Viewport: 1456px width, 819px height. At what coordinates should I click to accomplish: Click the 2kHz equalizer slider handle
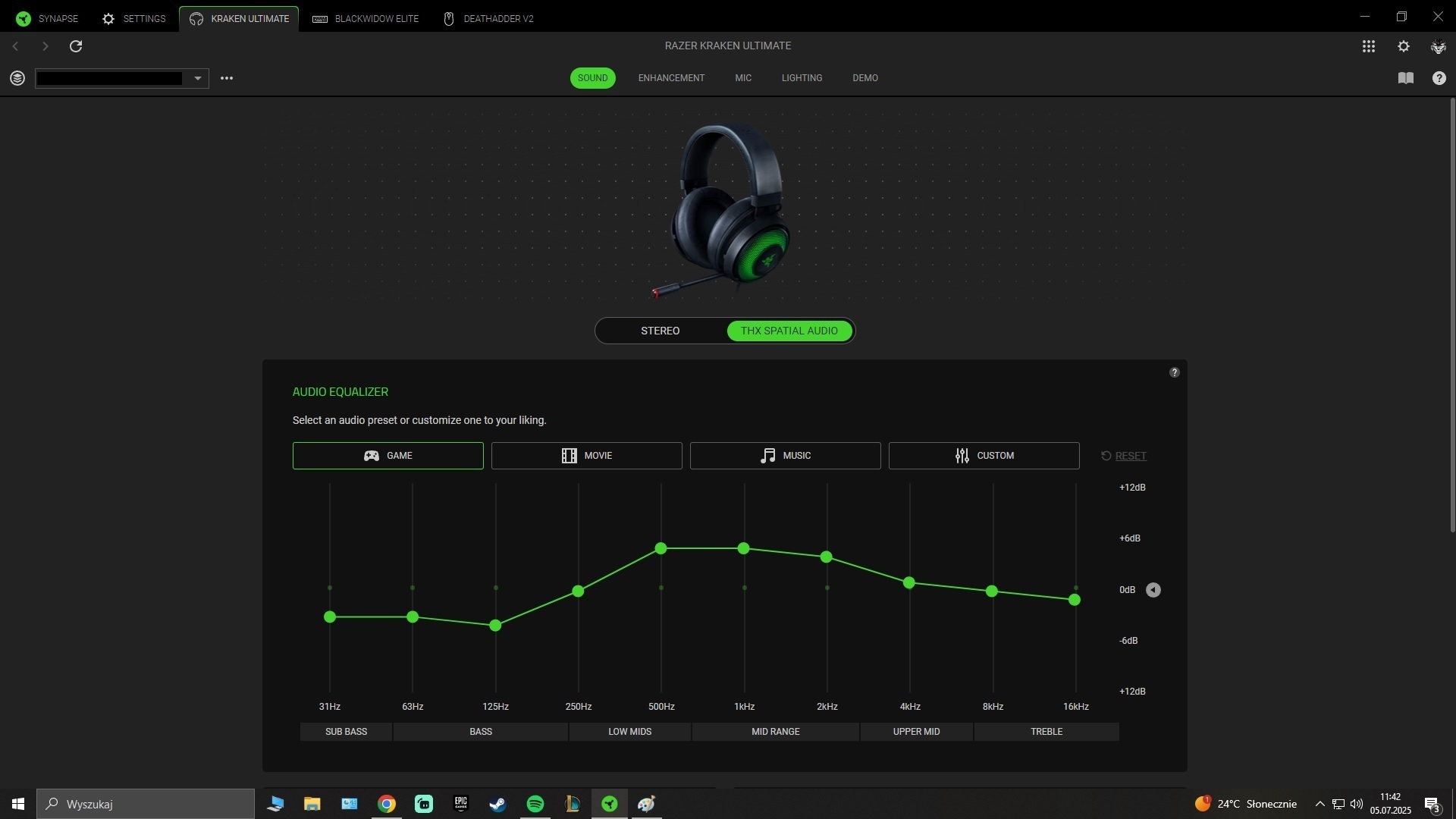pos(827,557)
